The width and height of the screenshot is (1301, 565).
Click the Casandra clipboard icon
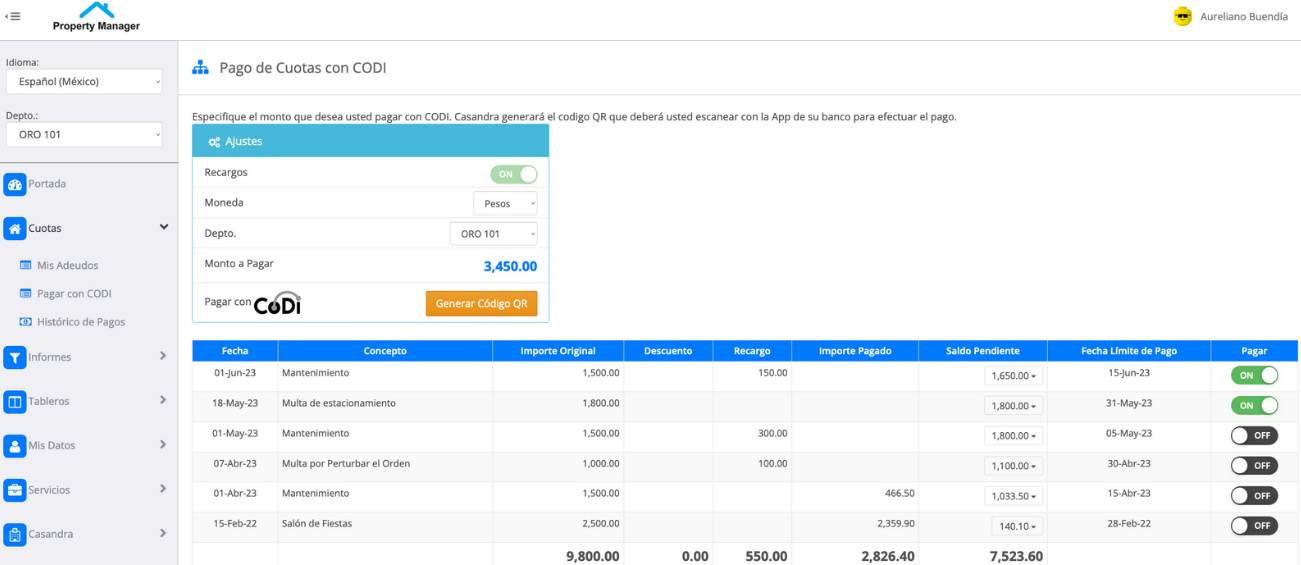click(x=15, y=534)
